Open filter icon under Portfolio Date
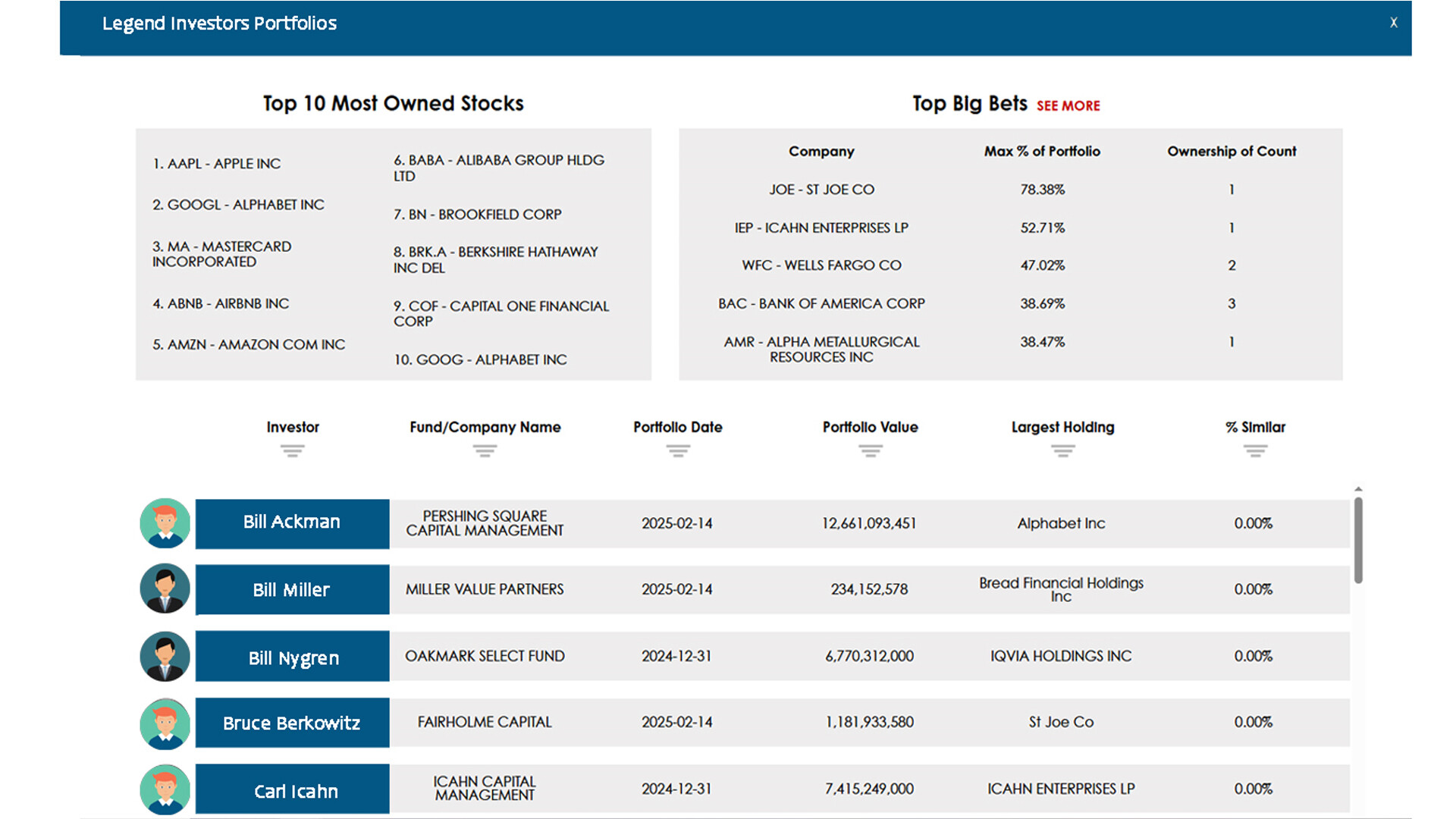 click(677, 451)
